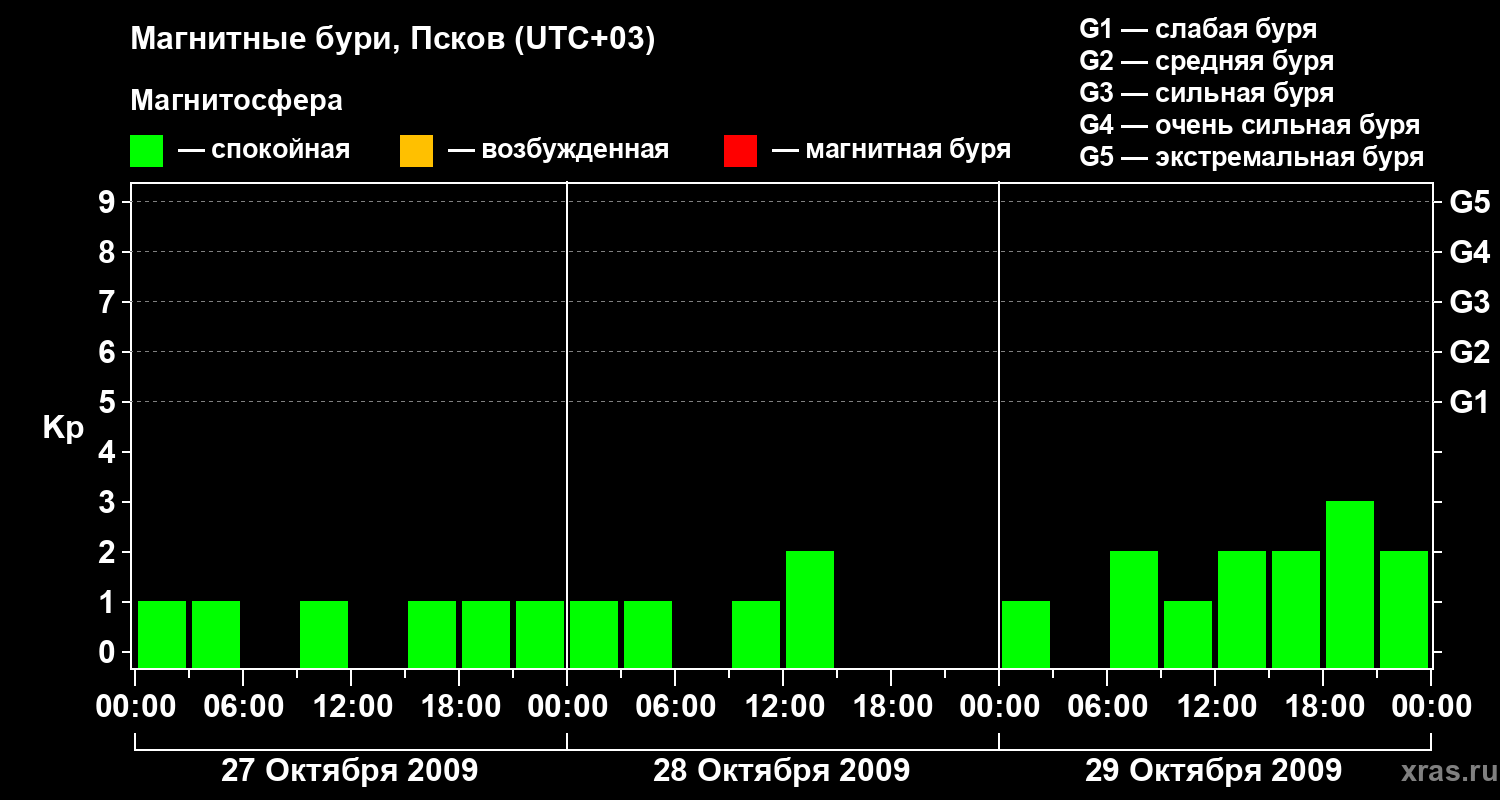Click the 09:00–12:00 bar on 27 Октября

(324, 634)
